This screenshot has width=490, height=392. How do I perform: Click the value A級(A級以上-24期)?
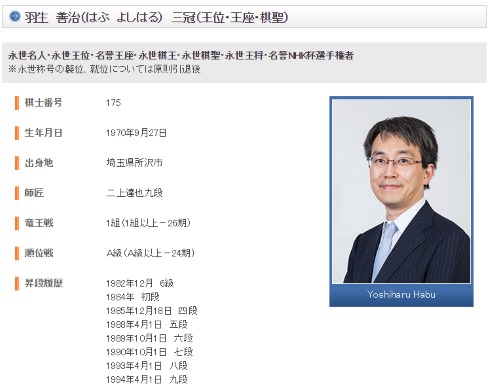click(150, 253)
